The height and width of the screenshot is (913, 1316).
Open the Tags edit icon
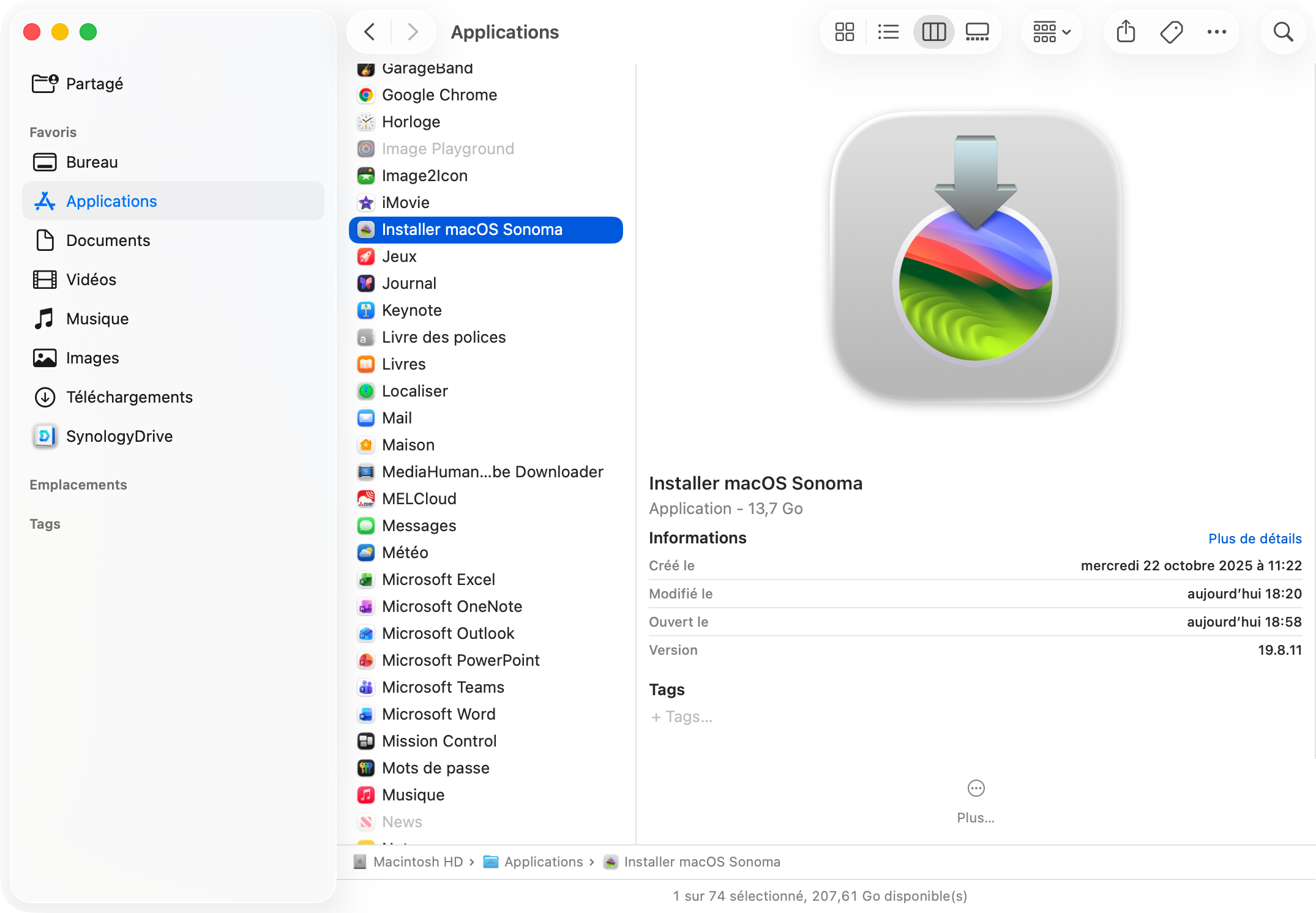[1171, 32]
